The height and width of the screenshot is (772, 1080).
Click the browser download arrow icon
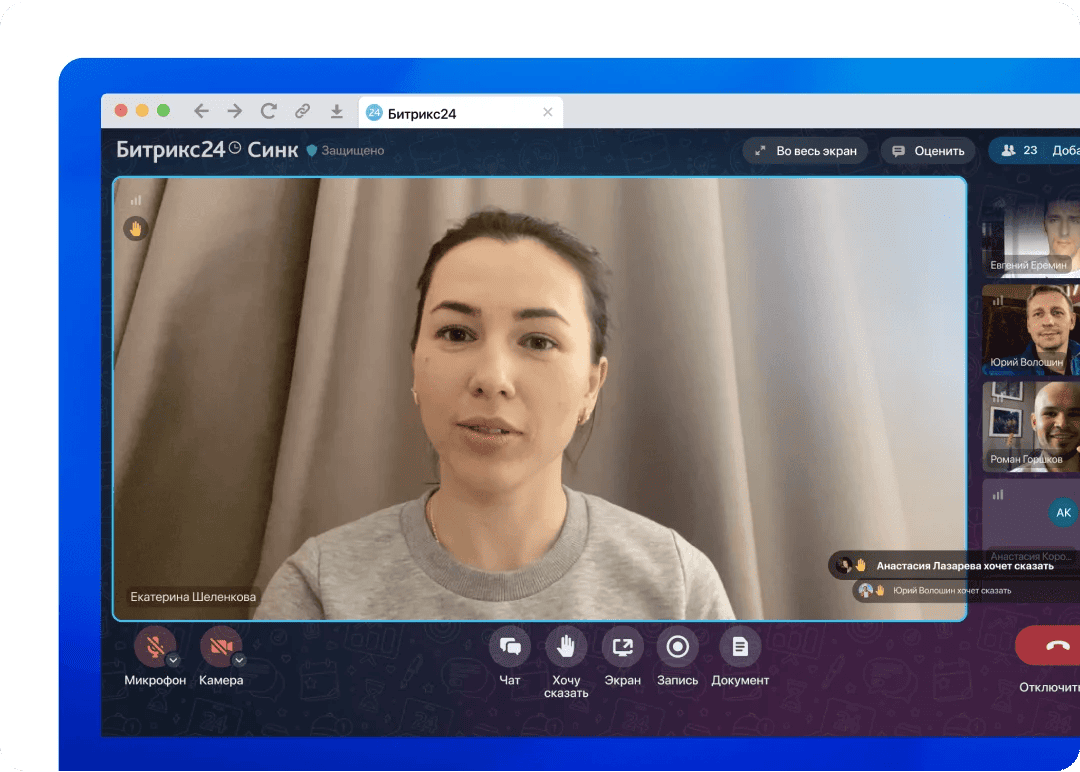(x=336, y=111)
